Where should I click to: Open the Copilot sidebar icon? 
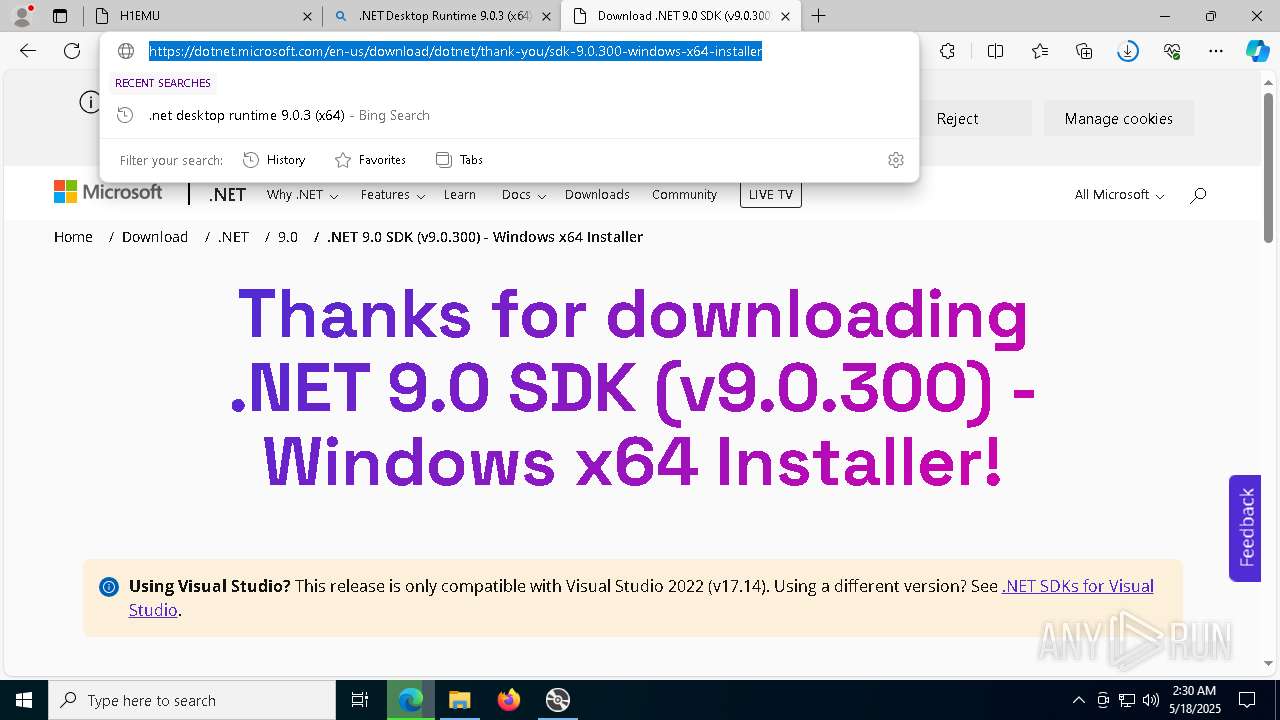(x=1257, y=51)
